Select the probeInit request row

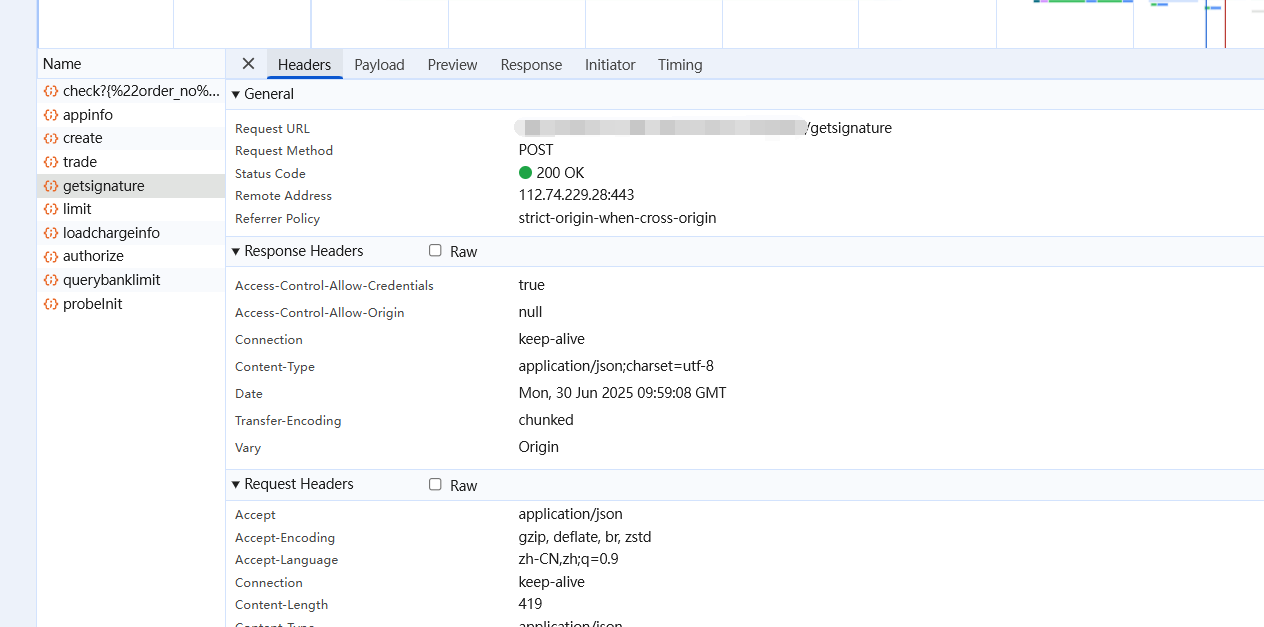[x=131, y=304]
